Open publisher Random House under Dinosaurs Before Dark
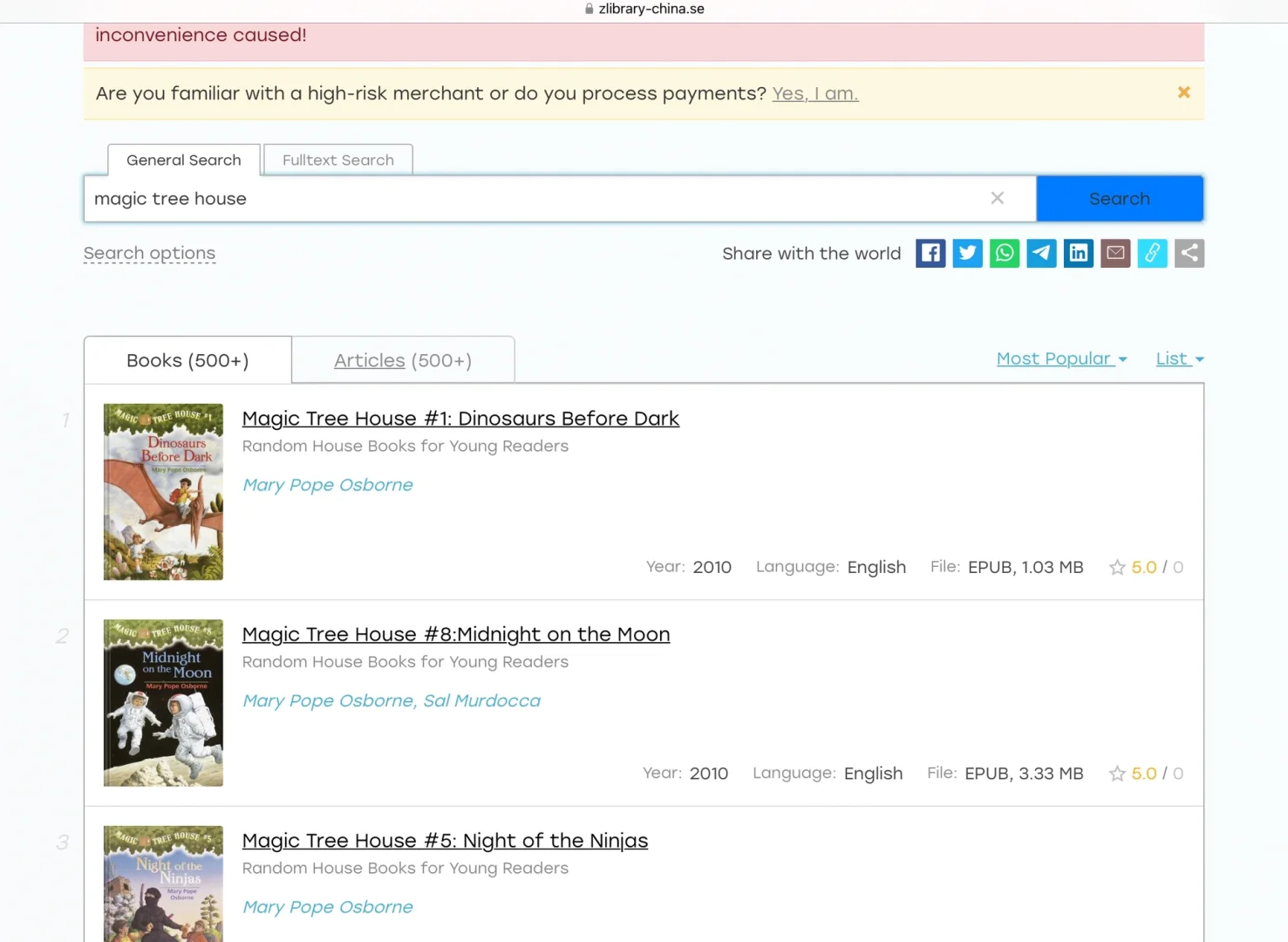Image resolution: width=1288 pixels, height=942 pixels. pyautogui.click(x=405, y=446)
